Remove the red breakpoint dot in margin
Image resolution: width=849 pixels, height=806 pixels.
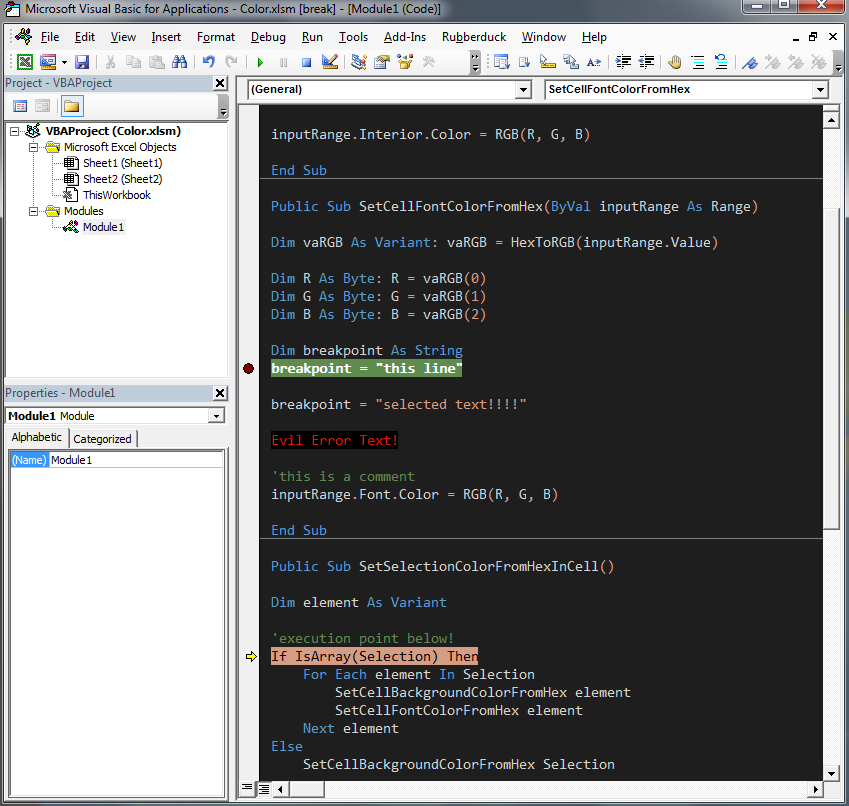click(x=249, y=369)
